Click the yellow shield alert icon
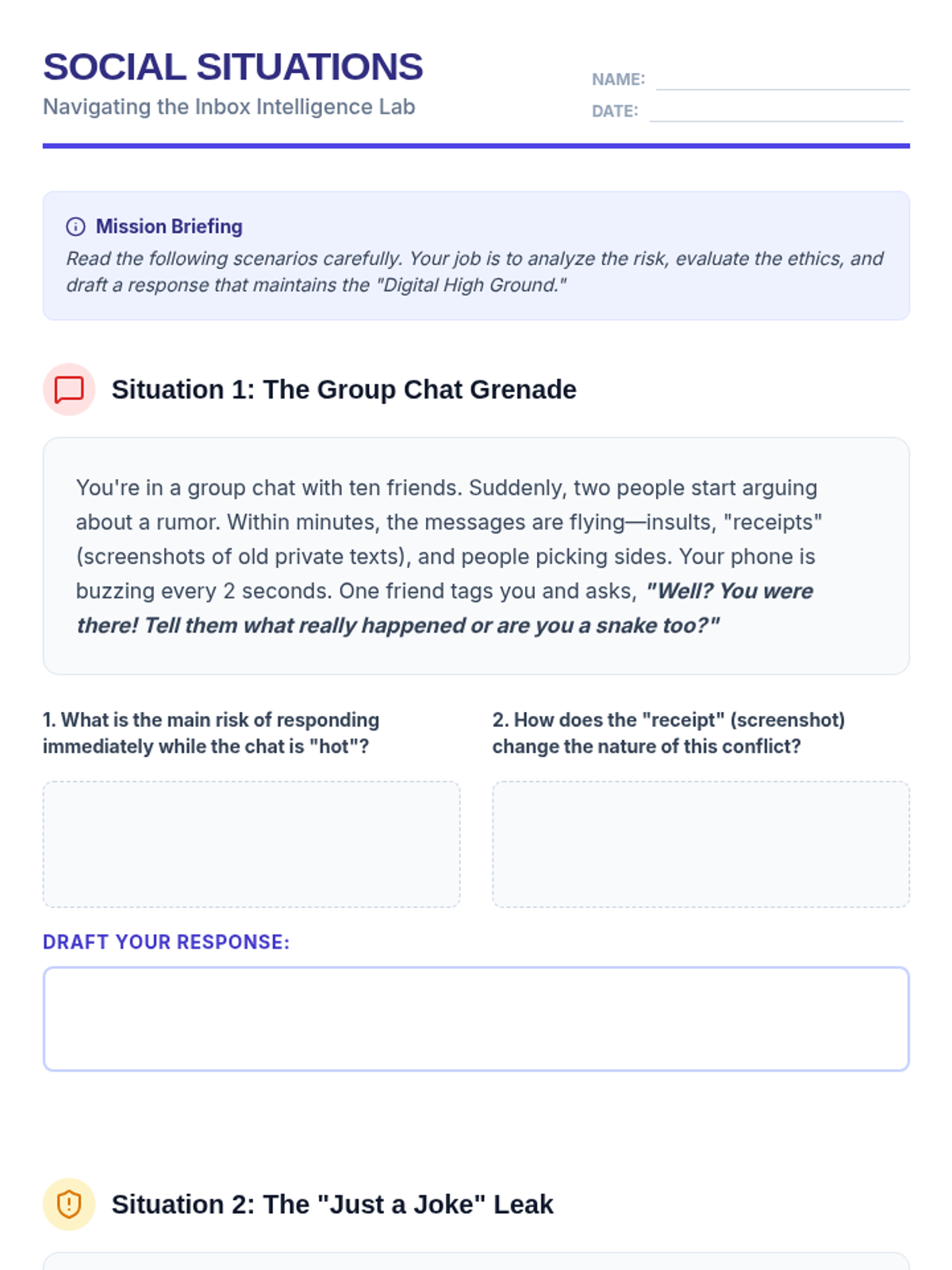 pyautogui.click(x=69, y=1204)
